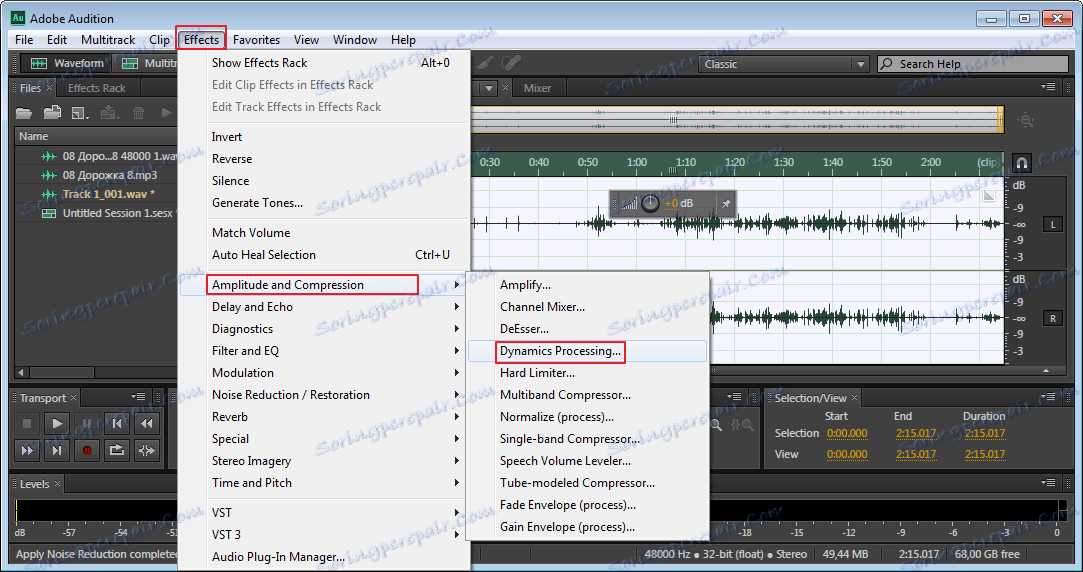Click the Import File icon

coord(52,113)
